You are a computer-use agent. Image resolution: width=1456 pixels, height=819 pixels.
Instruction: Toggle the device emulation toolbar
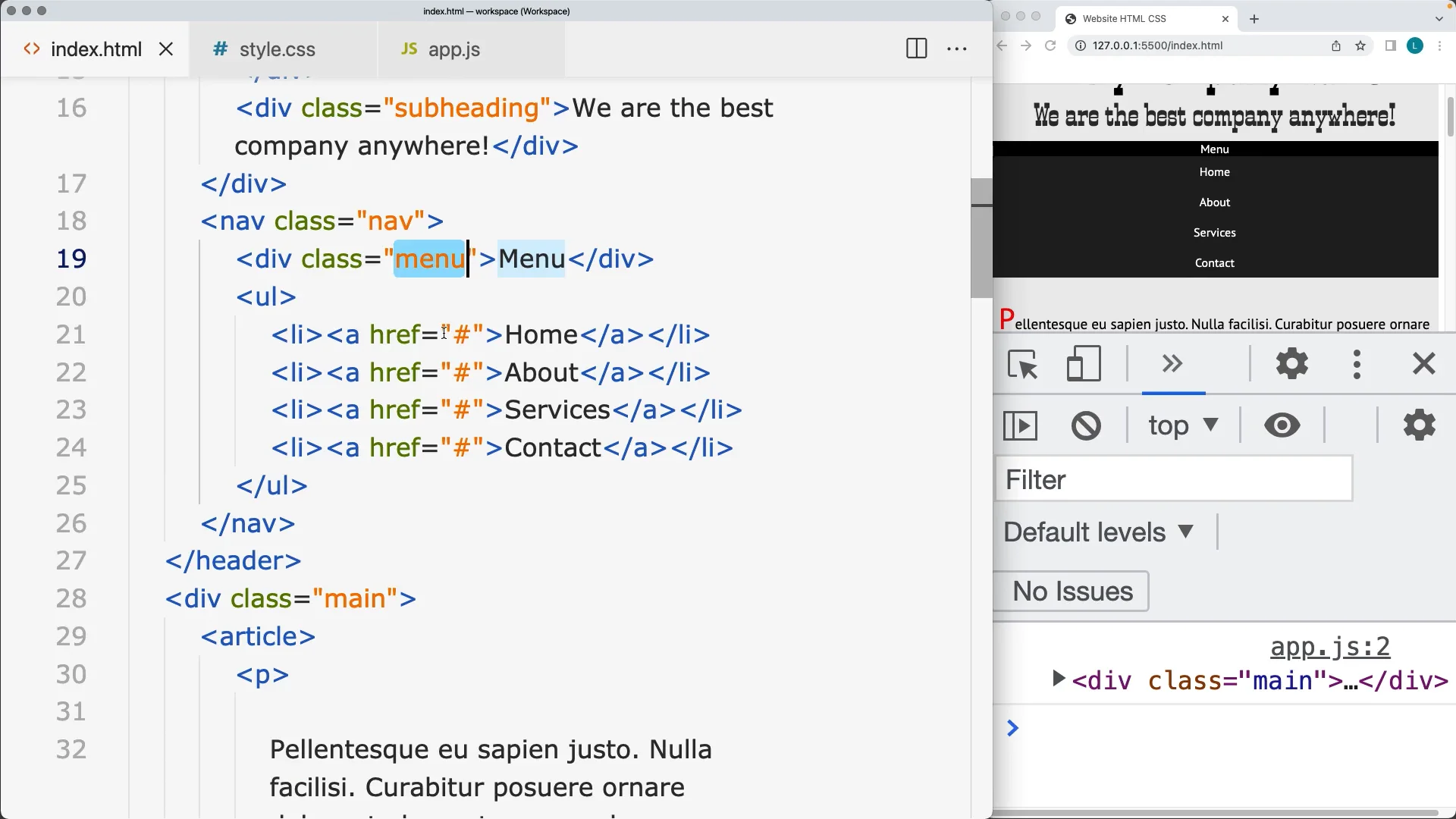[x=1082, y=364]
